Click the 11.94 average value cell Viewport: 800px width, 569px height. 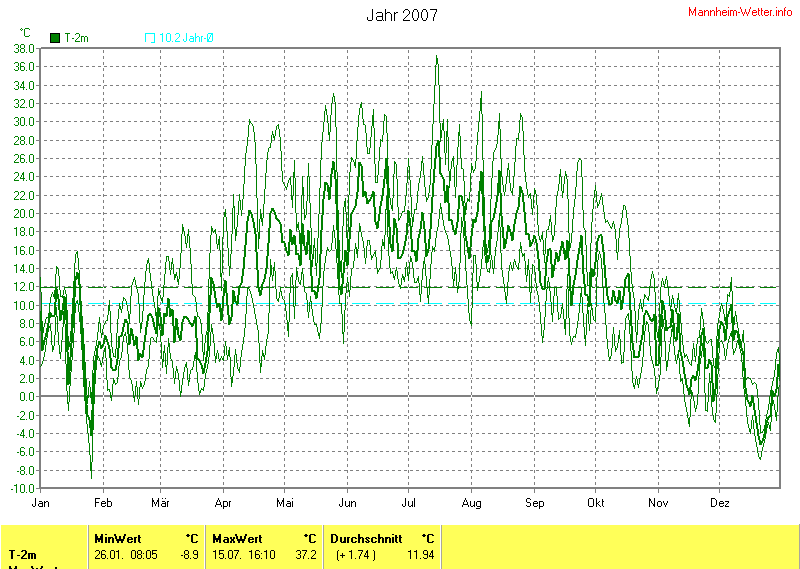pos(421,554)
